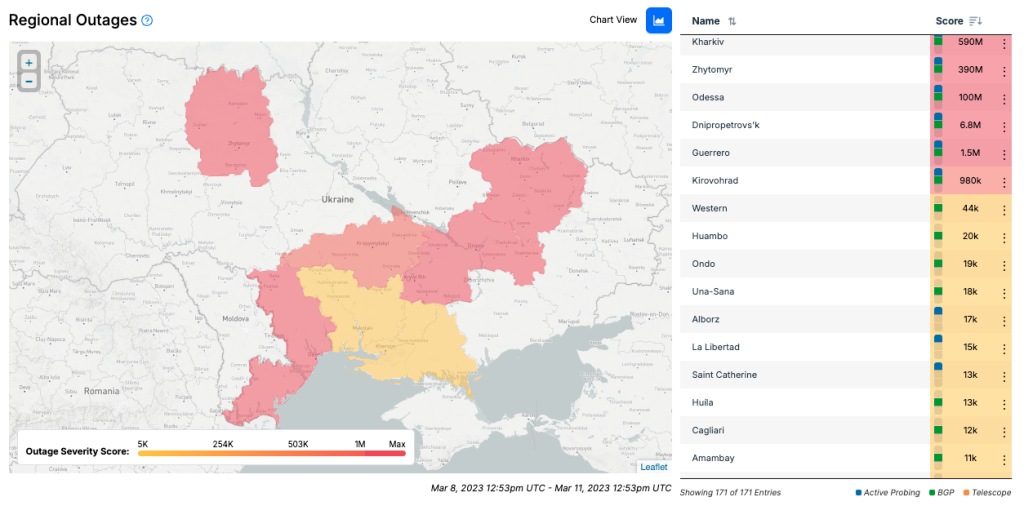Select the Dnipropetrovs'k table entry
The height and width of the screenshot is (506, 1024).
click(726, 125)
